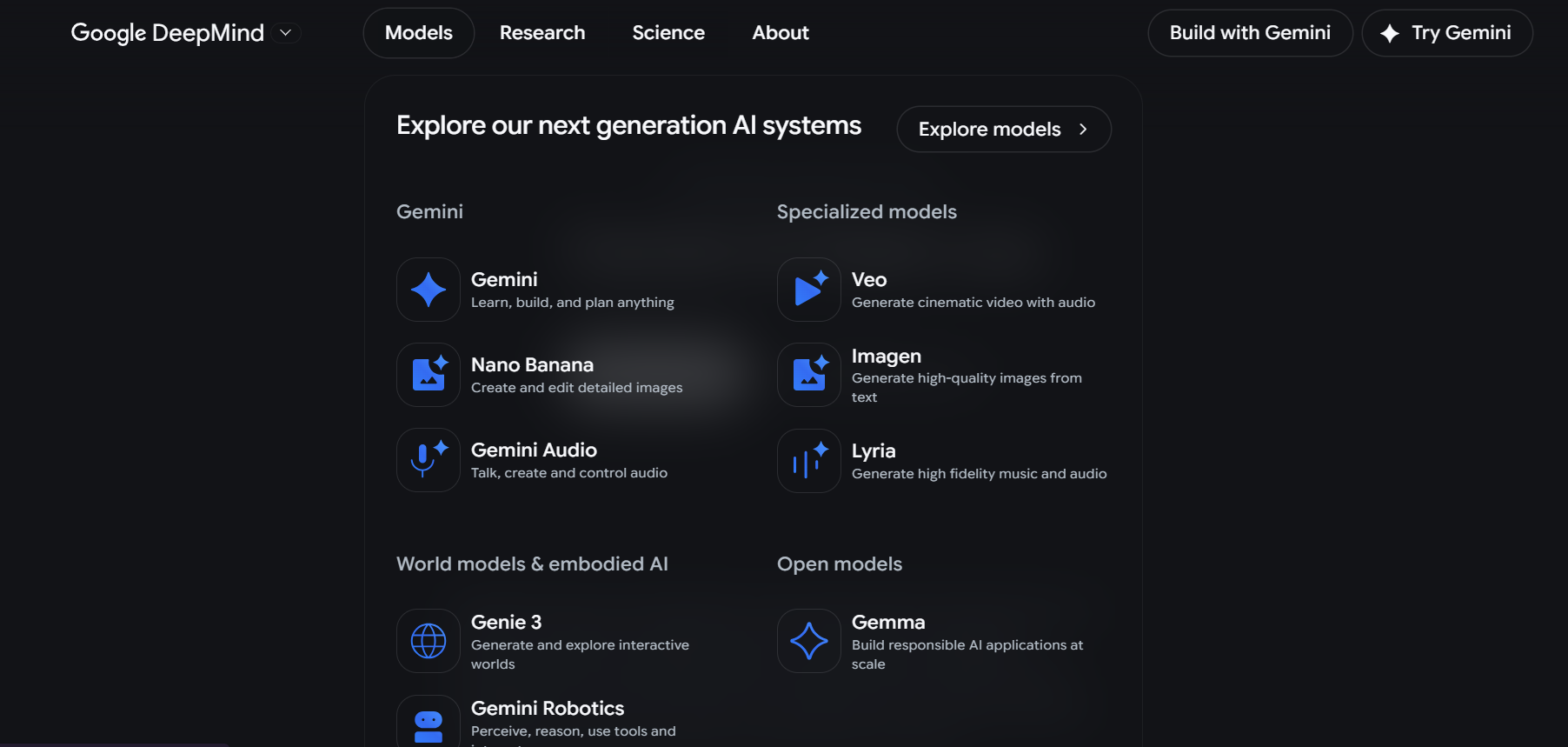This screenshot has height=747, width=1568.
Task: Click the 'Open models' section heading
Action: 840,564
